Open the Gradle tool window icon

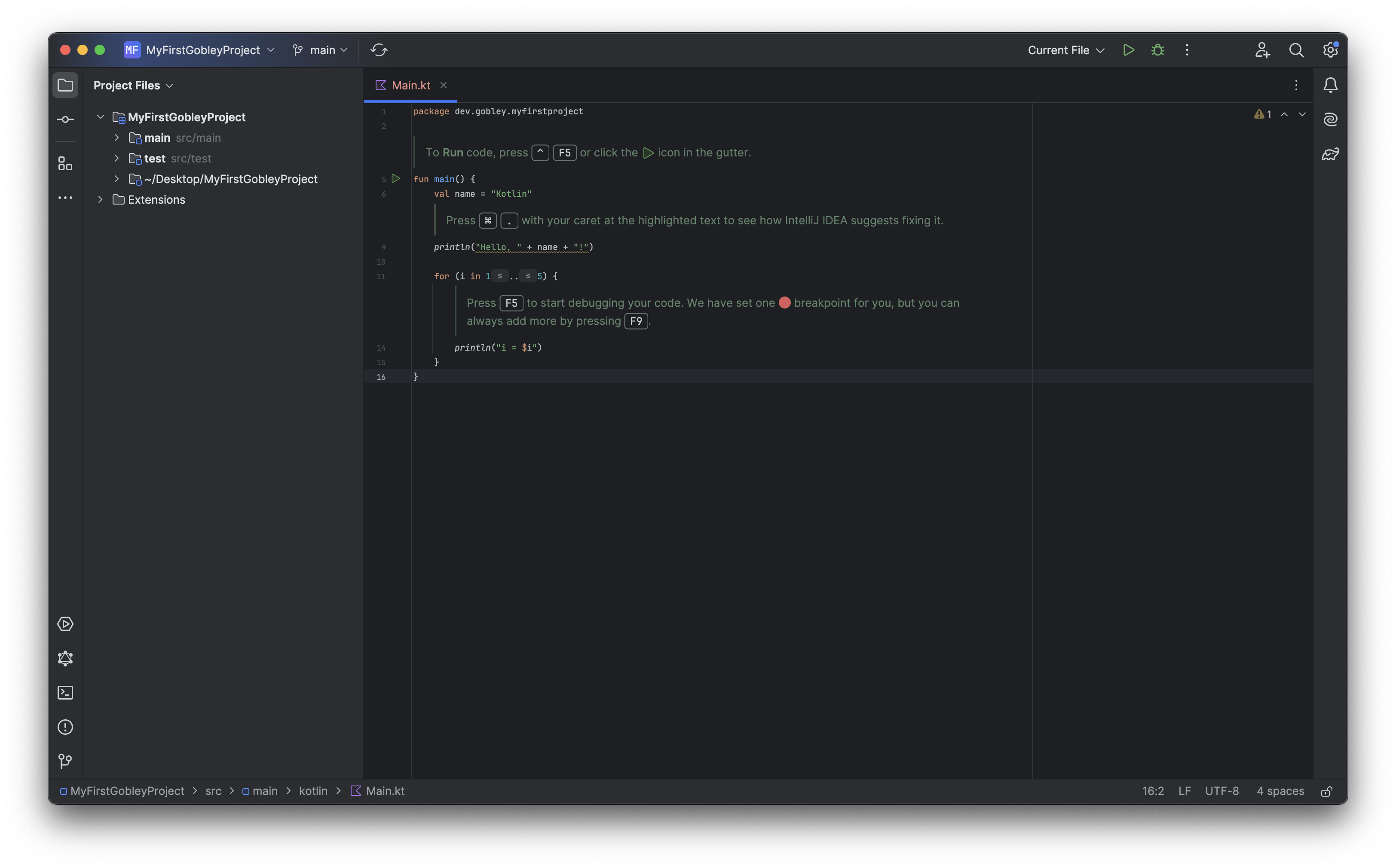pos(1331,154)
